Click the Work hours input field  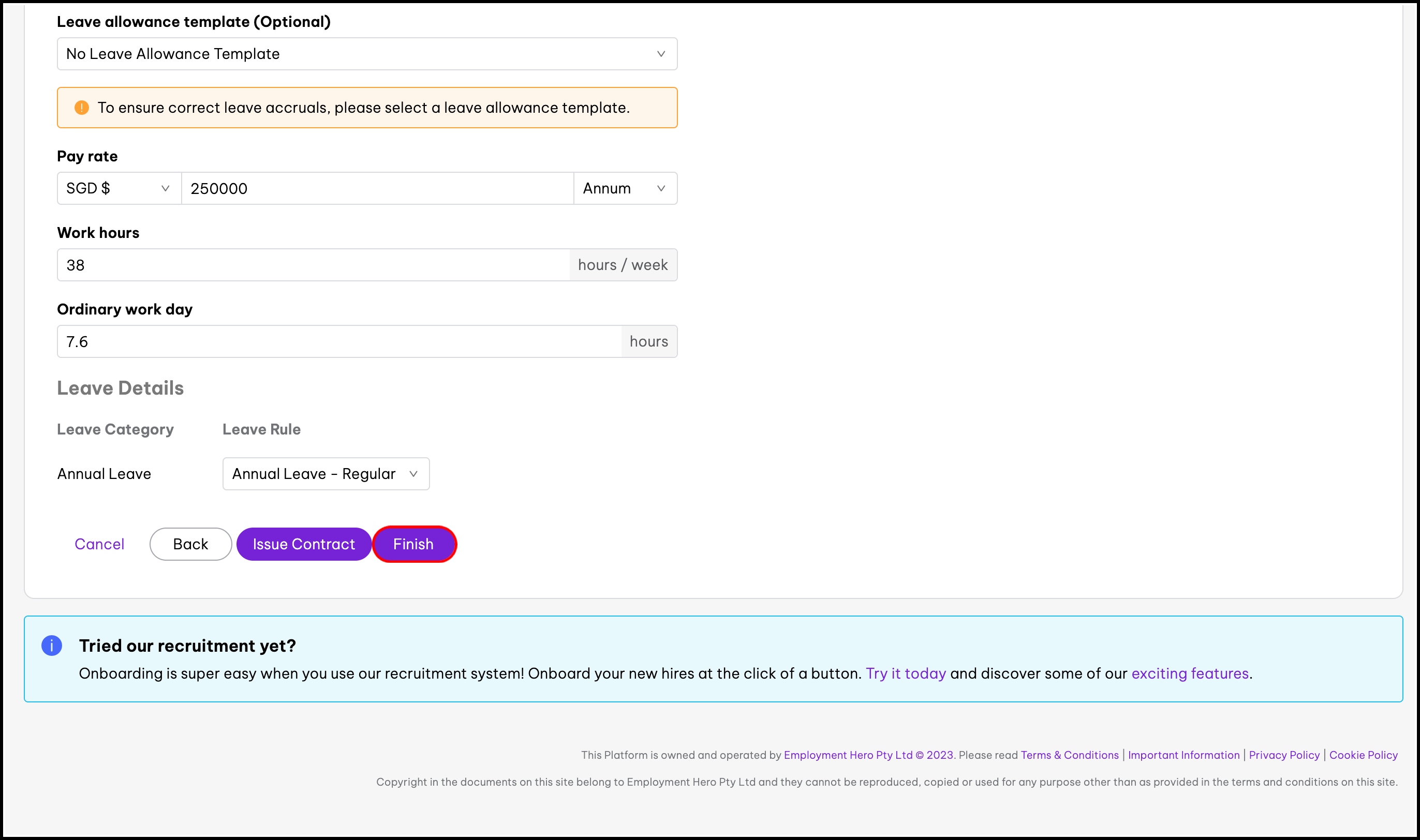pyautogui.click(x=313, y=265)
